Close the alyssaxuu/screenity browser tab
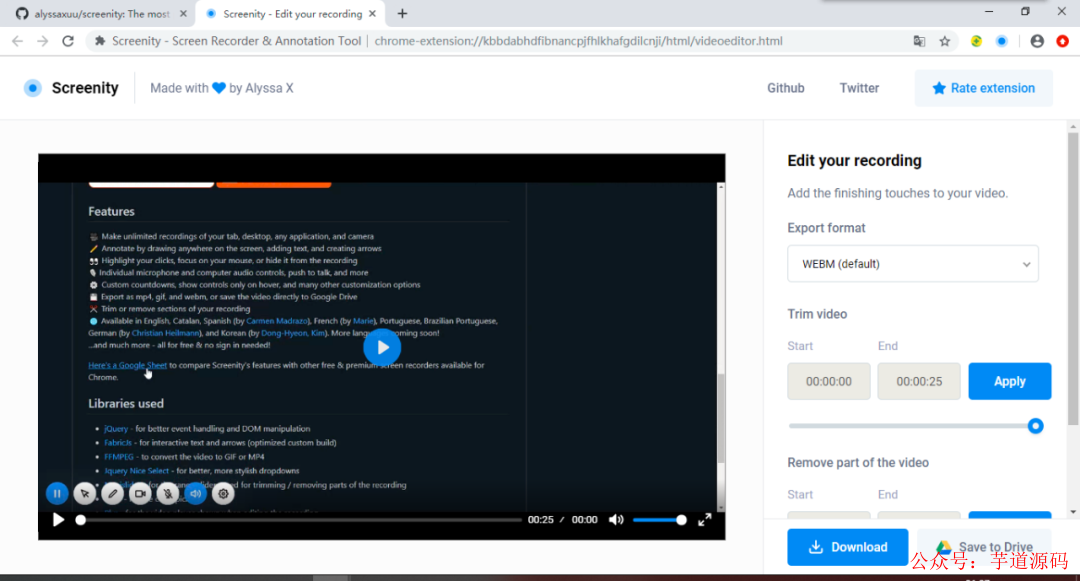The width and height of the screenshot is (1080, 581). 183,14
